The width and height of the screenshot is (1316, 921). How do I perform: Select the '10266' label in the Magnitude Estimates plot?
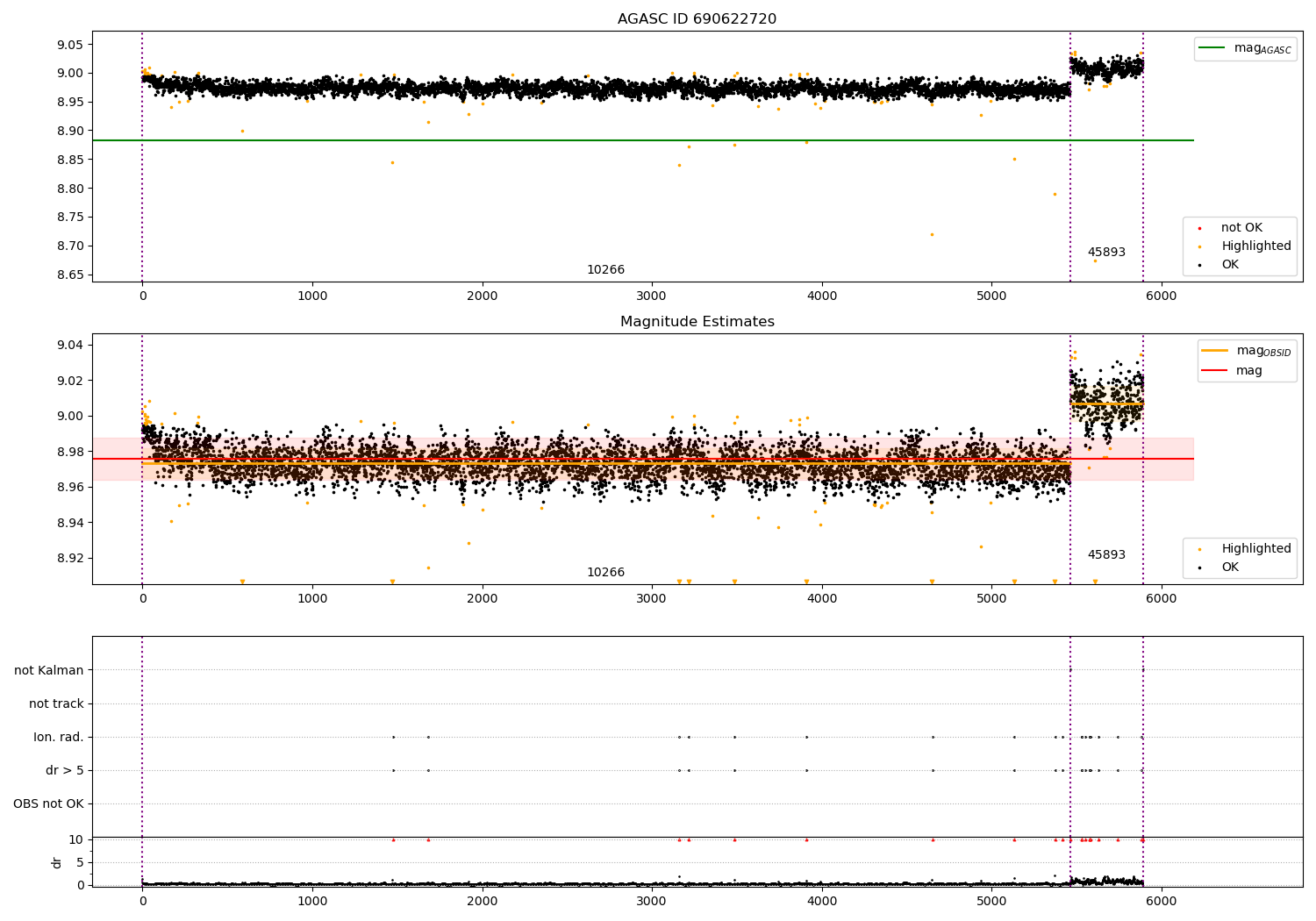click(x=605, y=573)
